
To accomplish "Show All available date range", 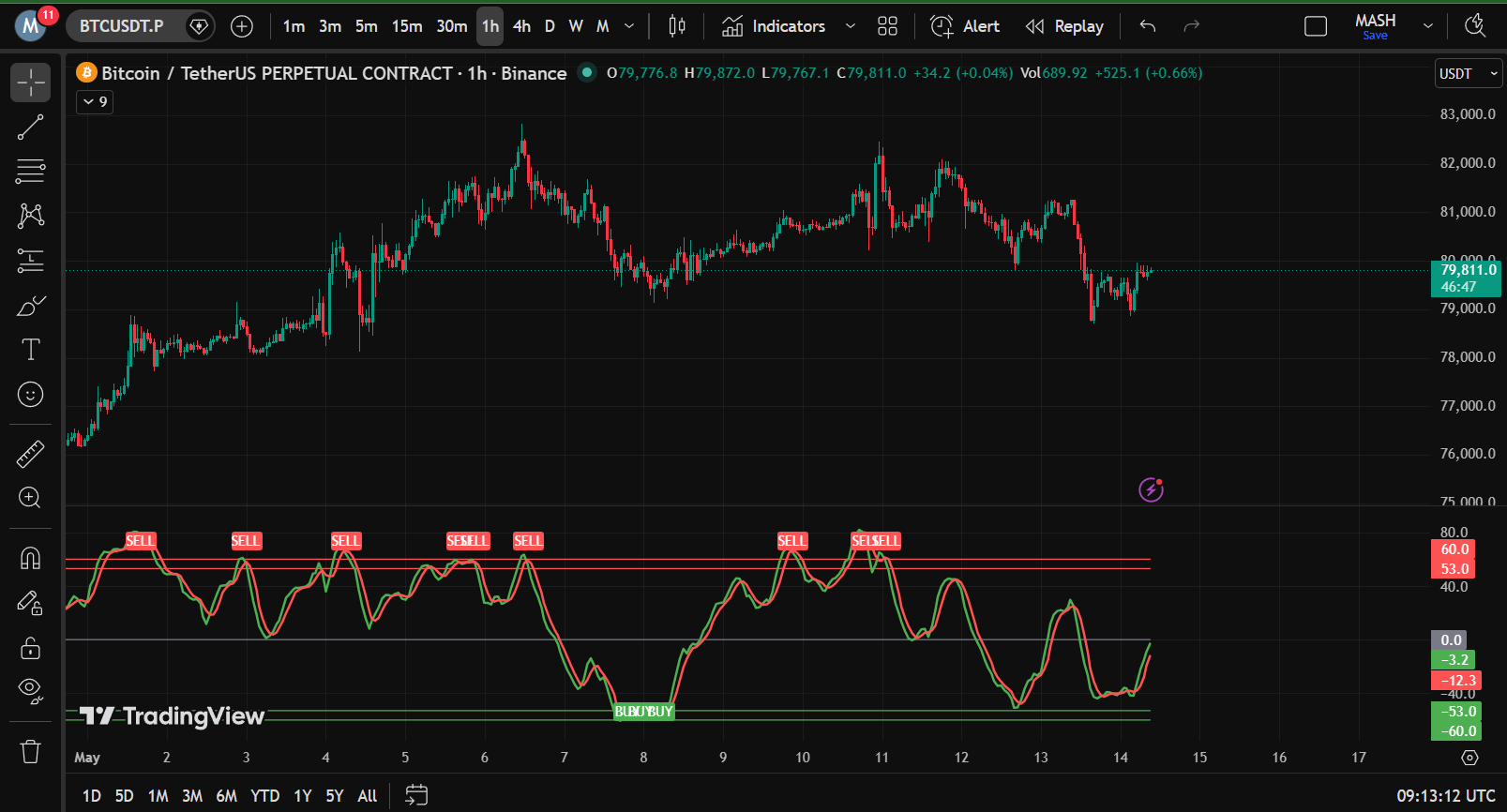I will pyautogui.click(x=368, y=795).
